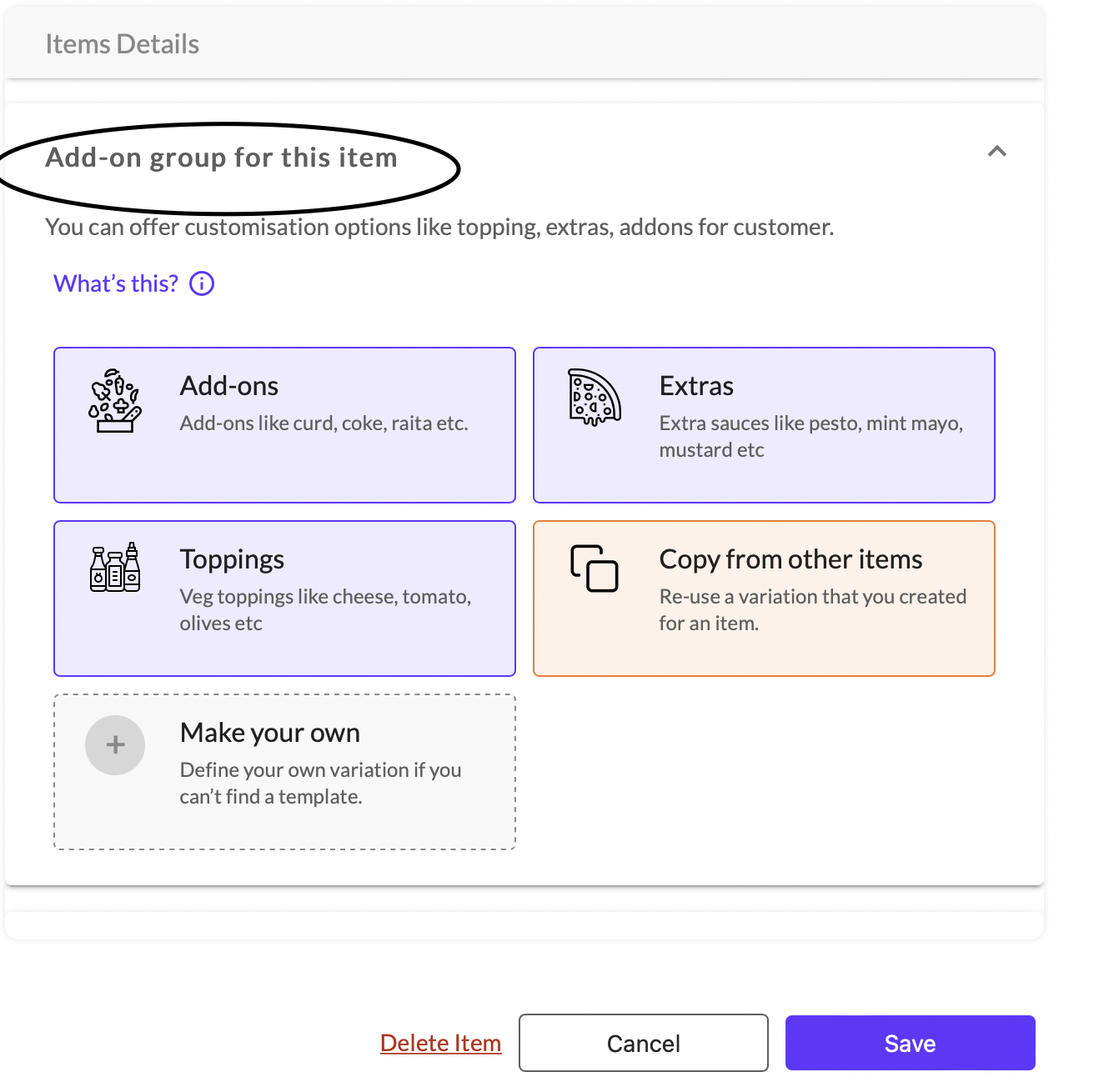Select the Add-ons card title
The image size is (1119, 1092).
coord(229,386)
